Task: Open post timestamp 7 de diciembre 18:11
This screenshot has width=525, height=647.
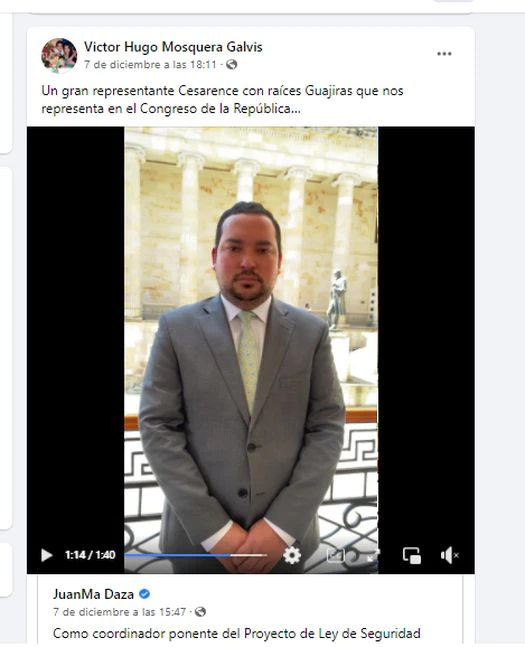Action: pyautogui.click(x=150, y=64)
